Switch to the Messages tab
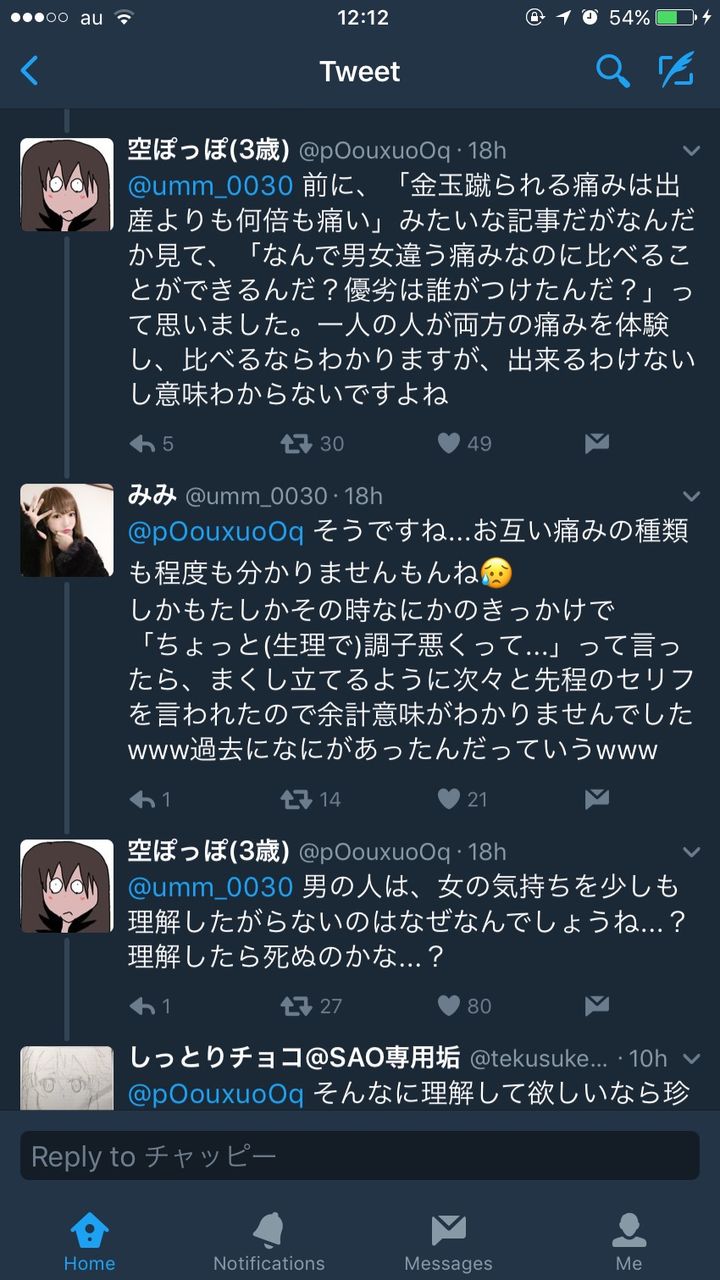 (448, 1242)
